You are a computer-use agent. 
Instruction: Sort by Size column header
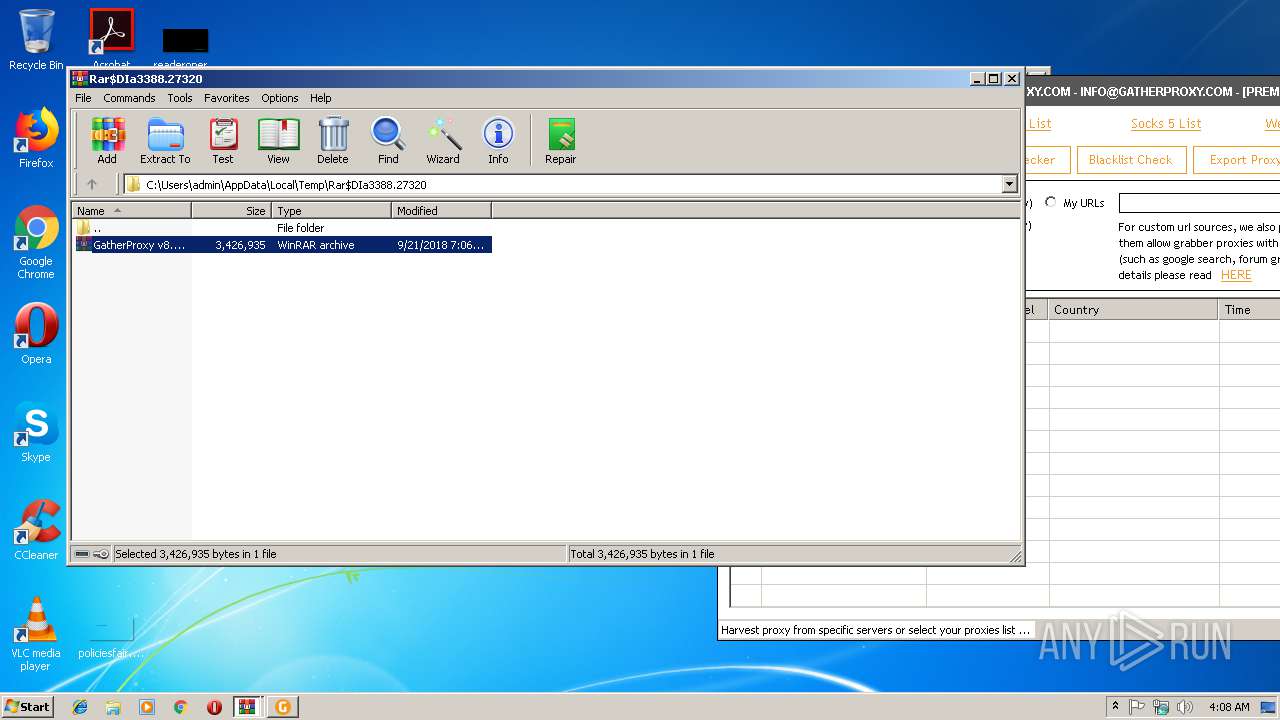coord(231,211)
